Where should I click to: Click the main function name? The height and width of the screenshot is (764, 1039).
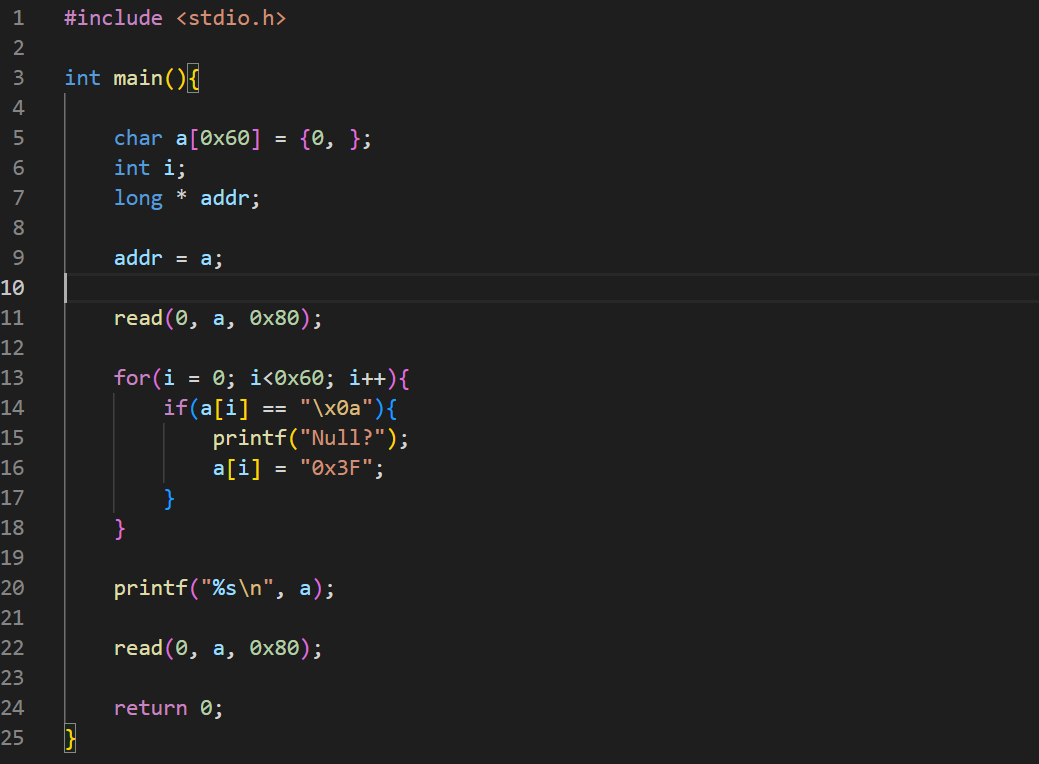click(x=138, y=78)
